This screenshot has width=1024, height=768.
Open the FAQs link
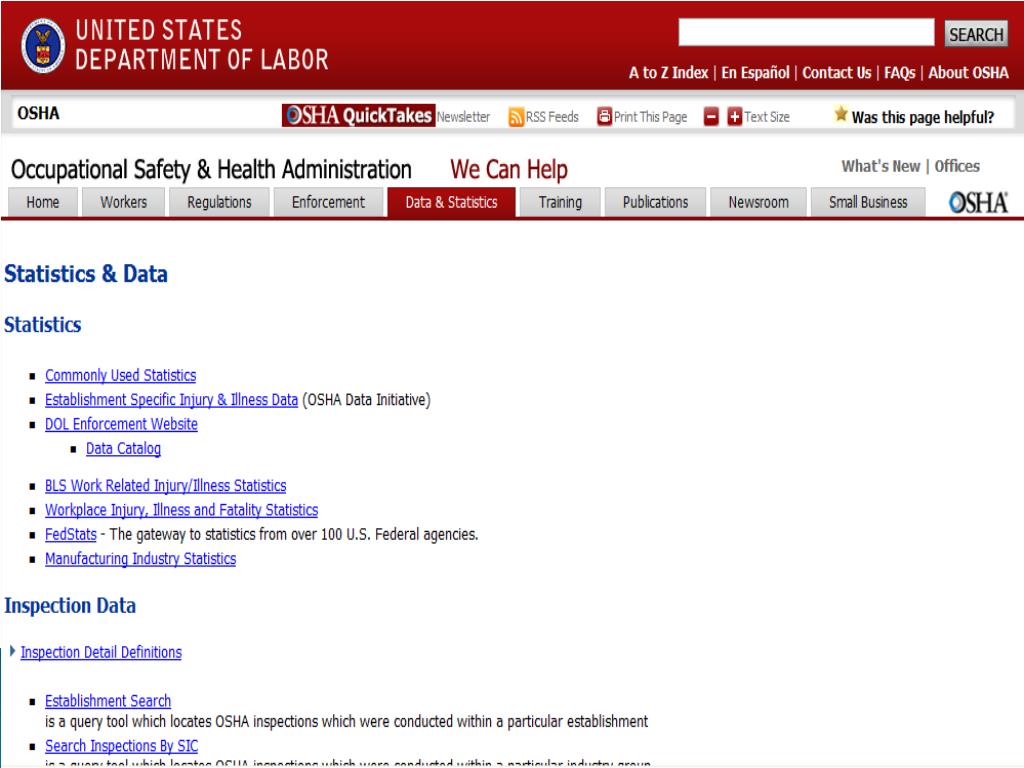click(x=900, y=72)
